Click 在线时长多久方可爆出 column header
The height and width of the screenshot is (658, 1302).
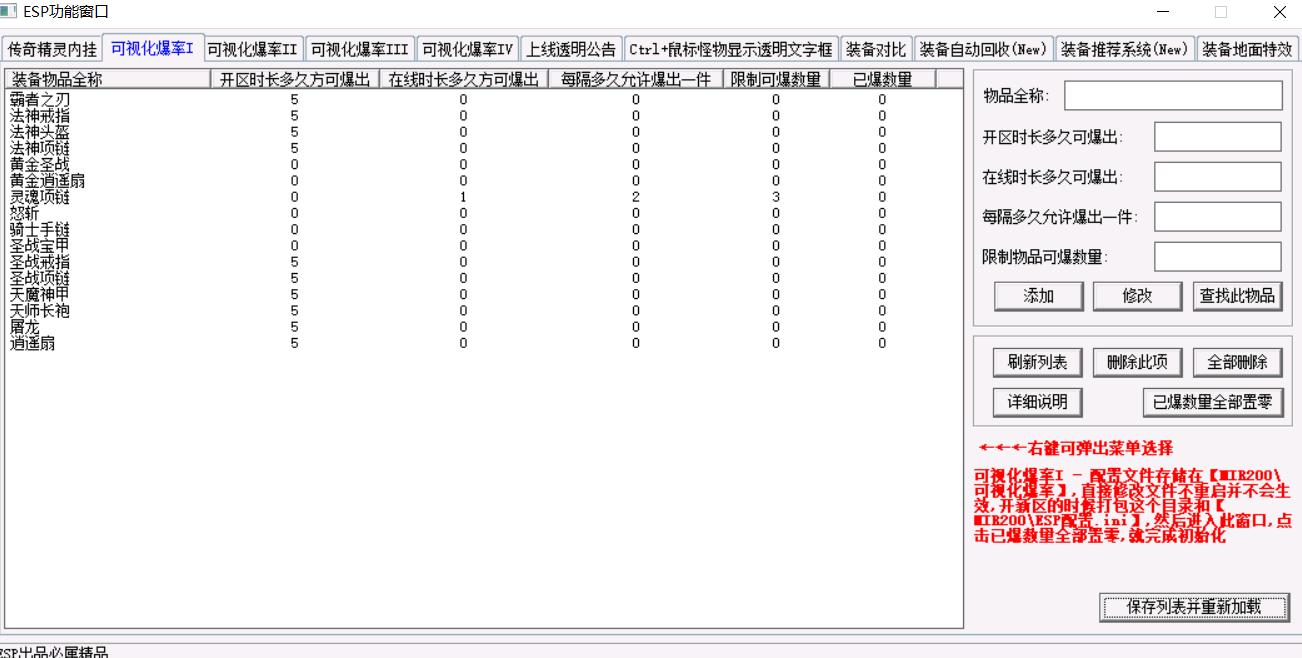click(463, 79)
